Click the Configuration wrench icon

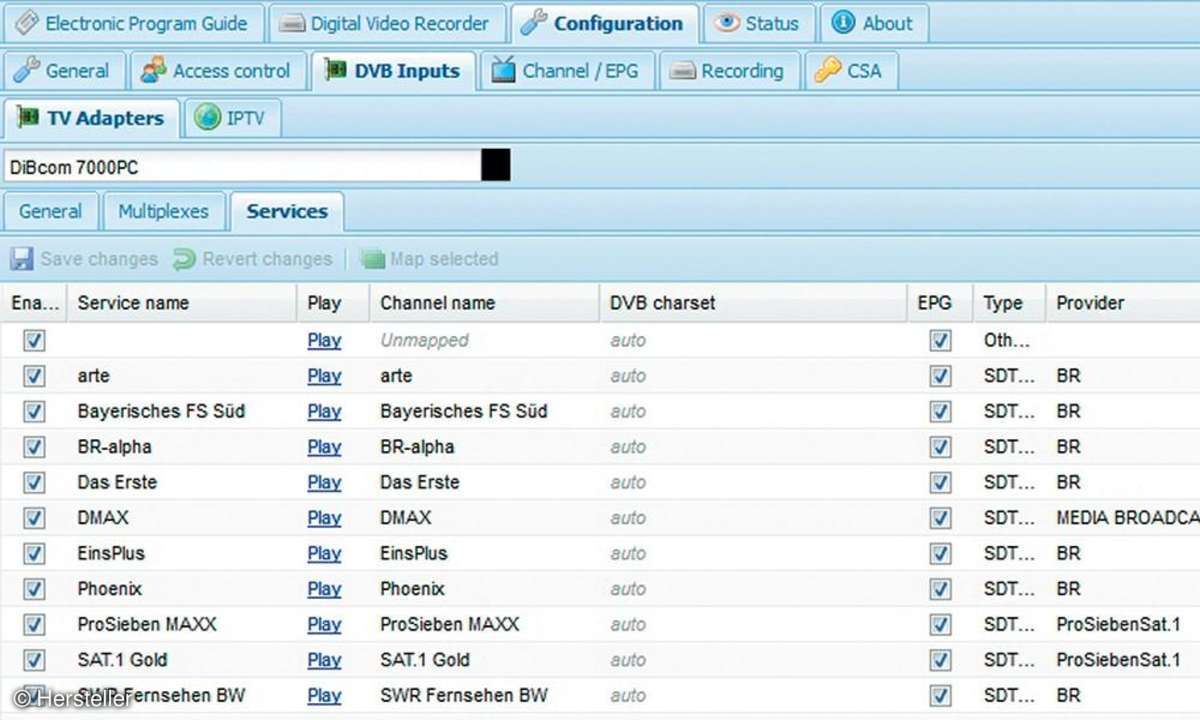[x=534, y=23]
